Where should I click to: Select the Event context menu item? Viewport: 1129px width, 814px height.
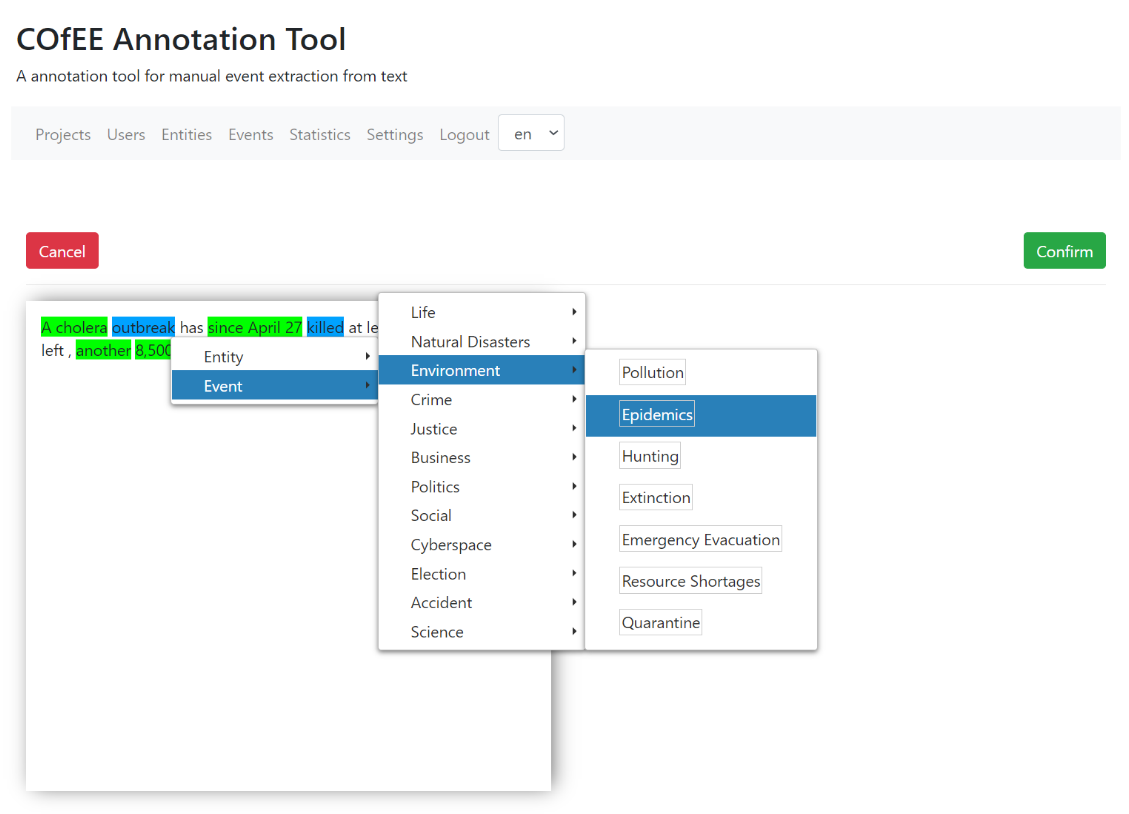pyautogui.click(x=275, y=386)
